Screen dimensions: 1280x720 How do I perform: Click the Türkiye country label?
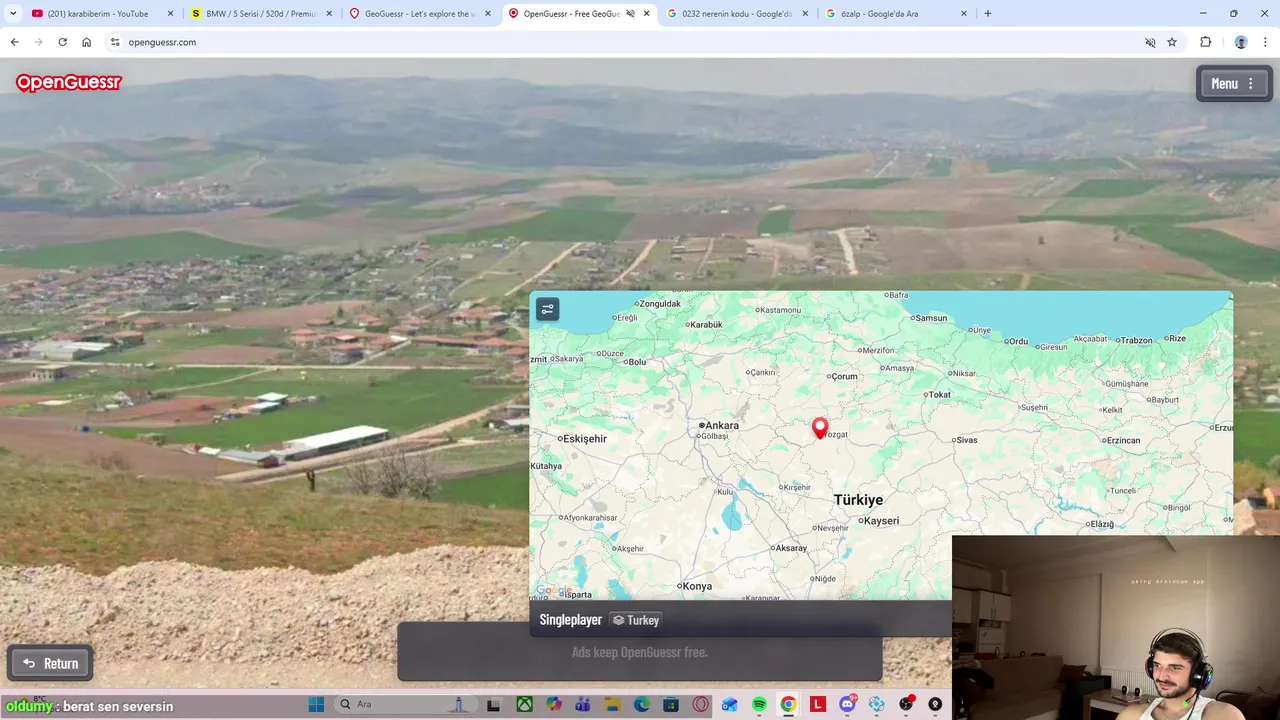[x=858, y=500]
